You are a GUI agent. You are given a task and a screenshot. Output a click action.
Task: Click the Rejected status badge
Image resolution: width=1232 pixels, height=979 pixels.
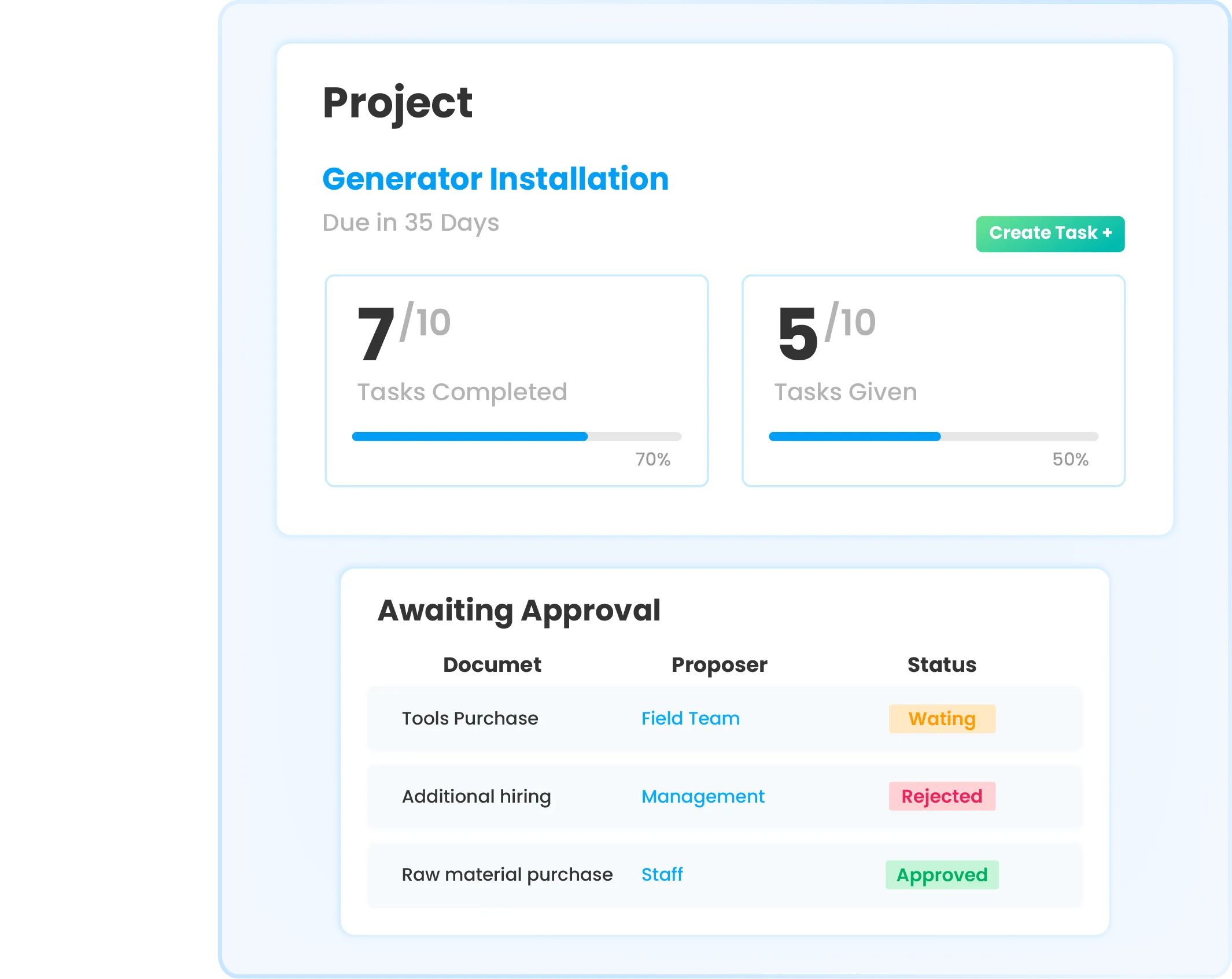click(x=941, y=796)
